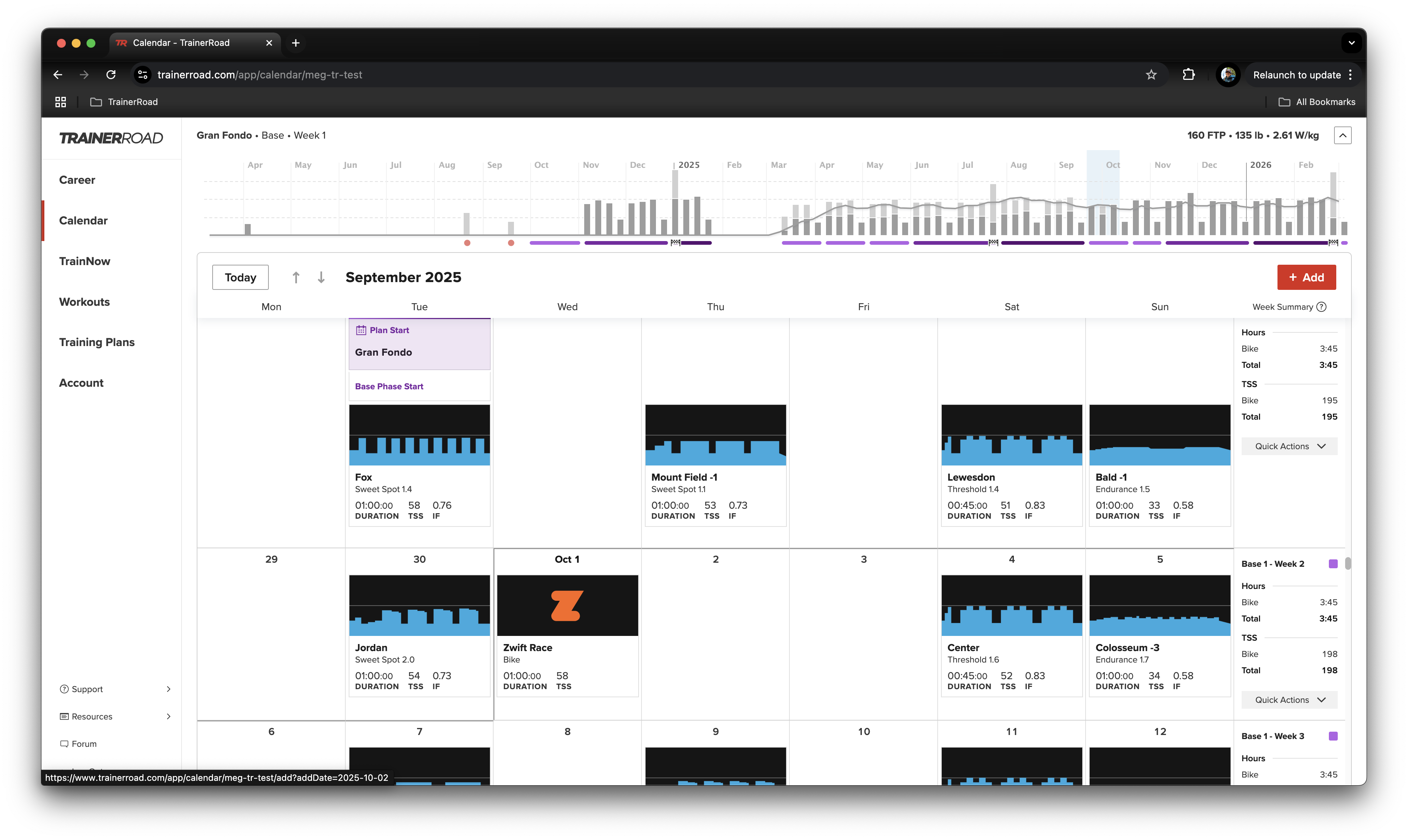Open the Lewesdon Threshold 1.4 workout card
1408x840 pixels.
[x=1011, y=465]
